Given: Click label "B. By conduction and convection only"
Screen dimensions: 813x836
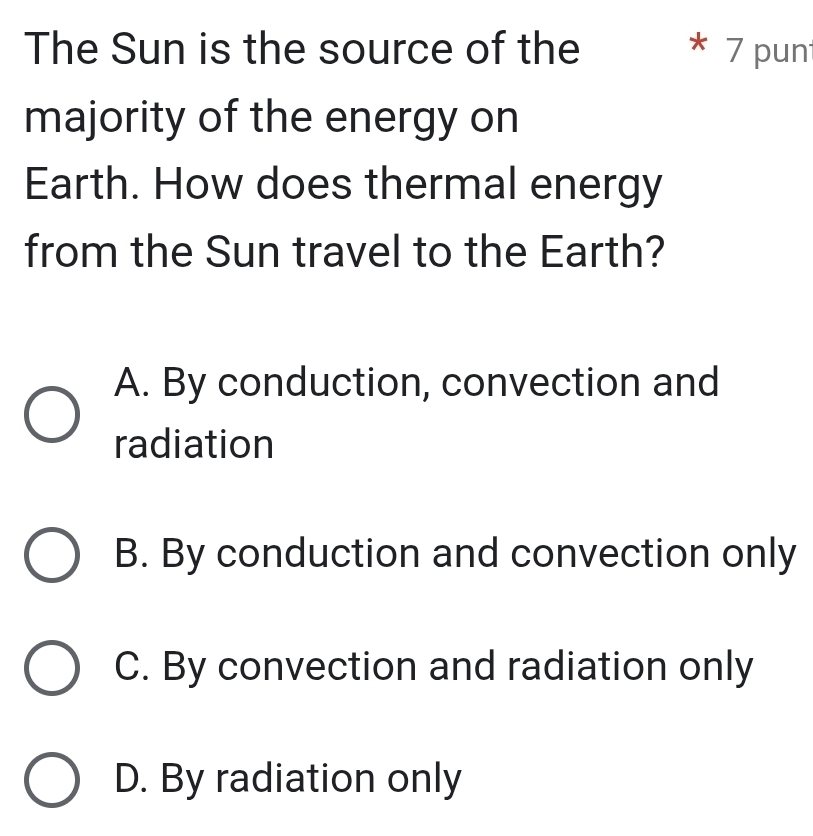Looking at the screenshot, I should 455,554.
